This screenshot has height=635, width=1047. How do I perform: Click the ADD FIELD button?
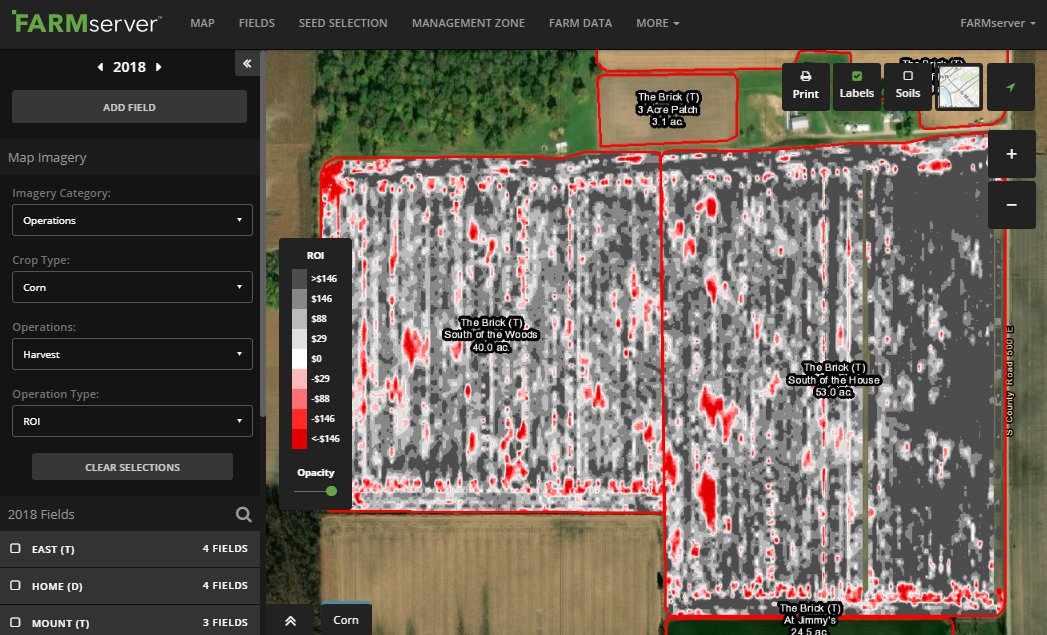pyautogui.click(x=130, y=107)
